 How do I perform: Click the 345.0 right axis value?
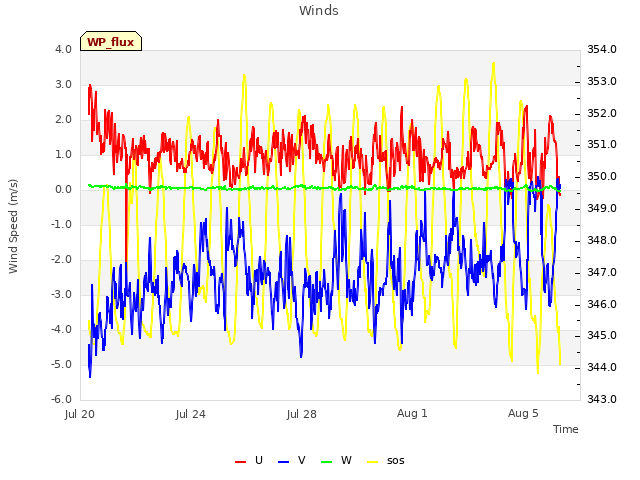pos(602,336)
